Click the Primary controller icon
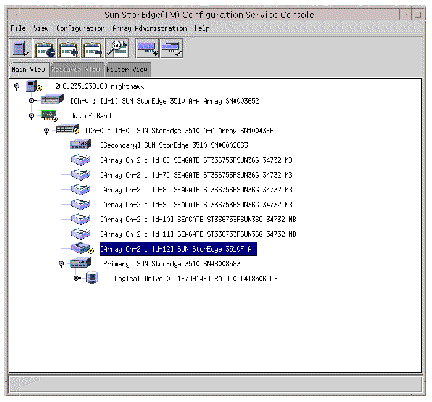The width and height of the screenshot is (432, 402). click(80, 263)
